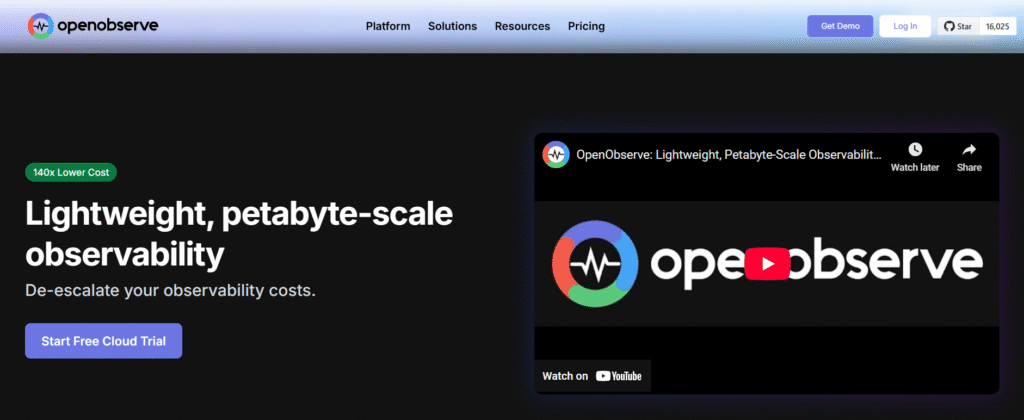Viewport: 1024px width, 420px height.
Task: Open the Platform menu
Action: pos(388,26)
